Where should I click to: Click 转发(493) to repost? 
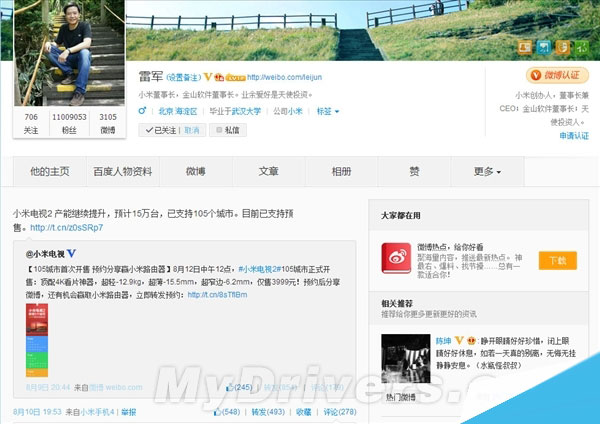point(268,412)
